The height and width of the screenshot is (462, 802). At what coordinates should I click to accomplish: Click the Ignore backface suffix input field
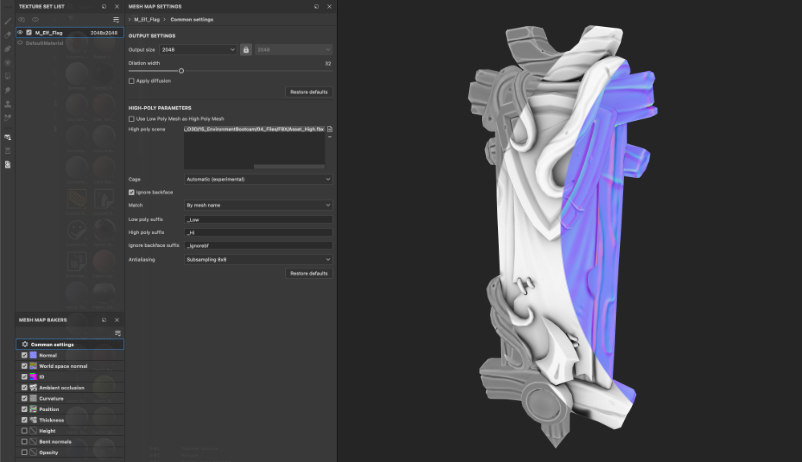(x=258, y=246)
